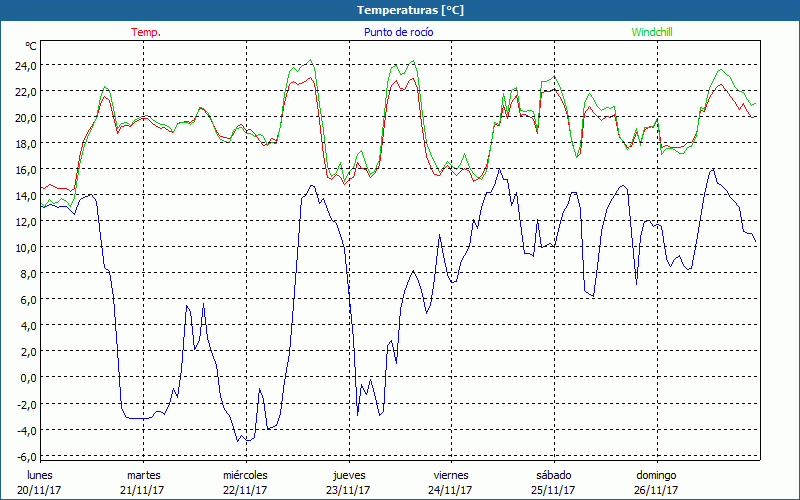This screenshot has height=500, width=800.
Task: Select the "sábado" day label
Action: click(553, 475)
